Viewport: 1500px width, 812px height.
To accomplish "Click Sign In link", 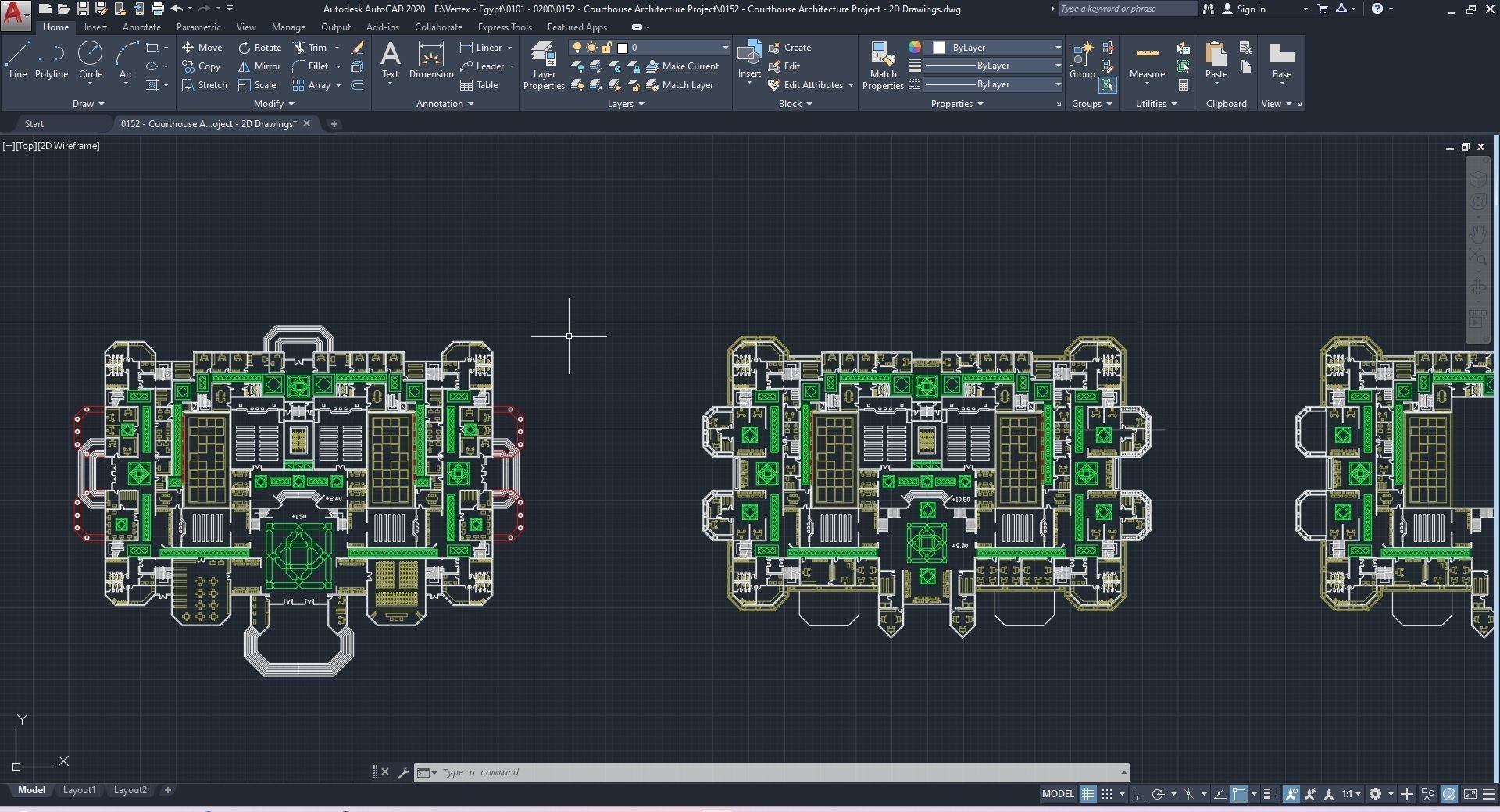I will [x=1251, y=9].
